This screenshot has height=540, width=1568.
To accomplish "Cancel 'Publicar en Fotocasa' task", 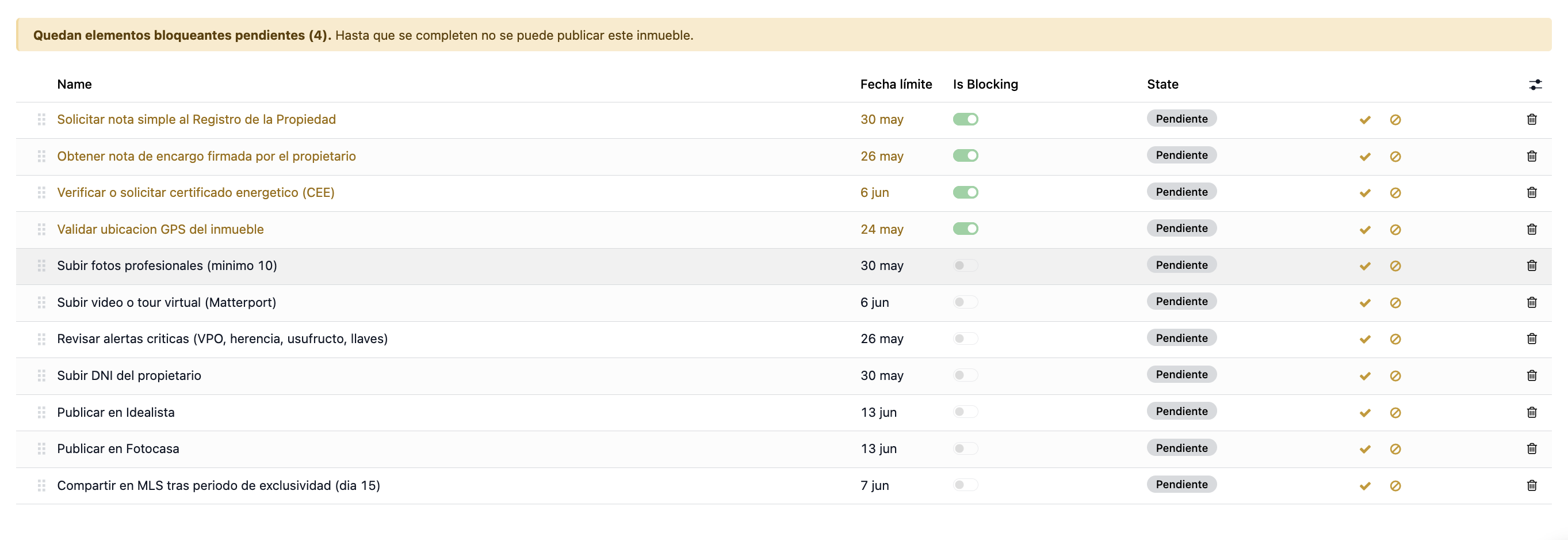I will click(1395, 449).
